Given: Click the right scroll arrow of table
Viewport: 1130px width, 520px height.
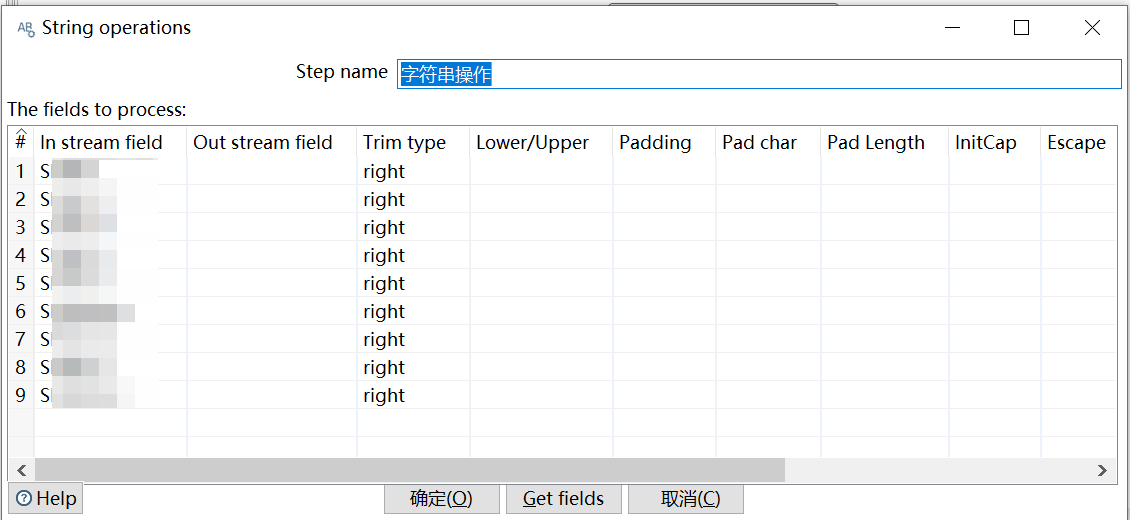Looking at the screenshot, I should [1102, 470].
